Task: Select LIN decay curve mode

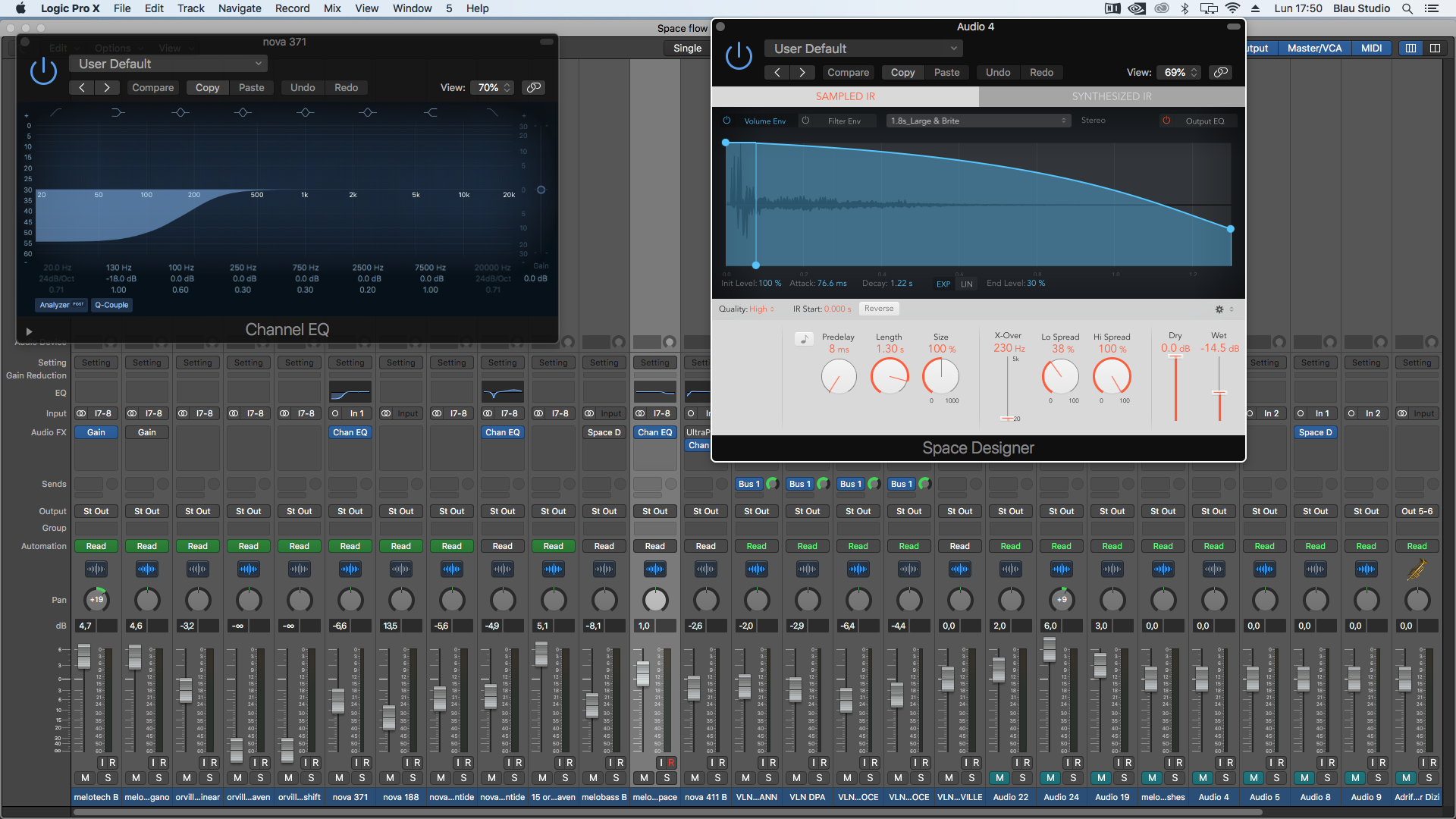Action: coord(966,284)
